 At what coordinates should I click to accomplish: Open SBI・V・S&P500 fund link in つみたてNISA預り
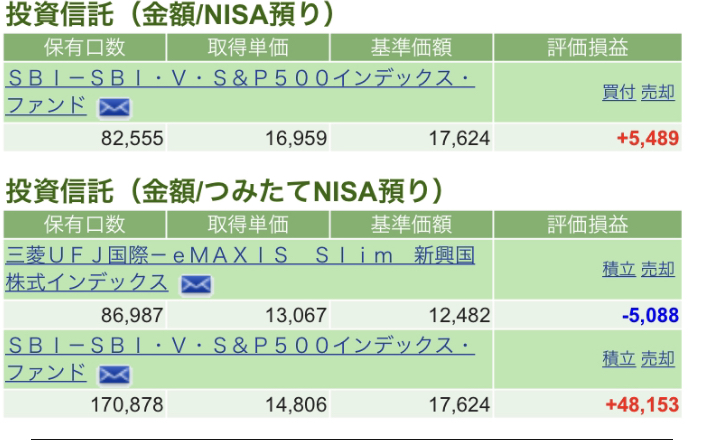[240, 359]
